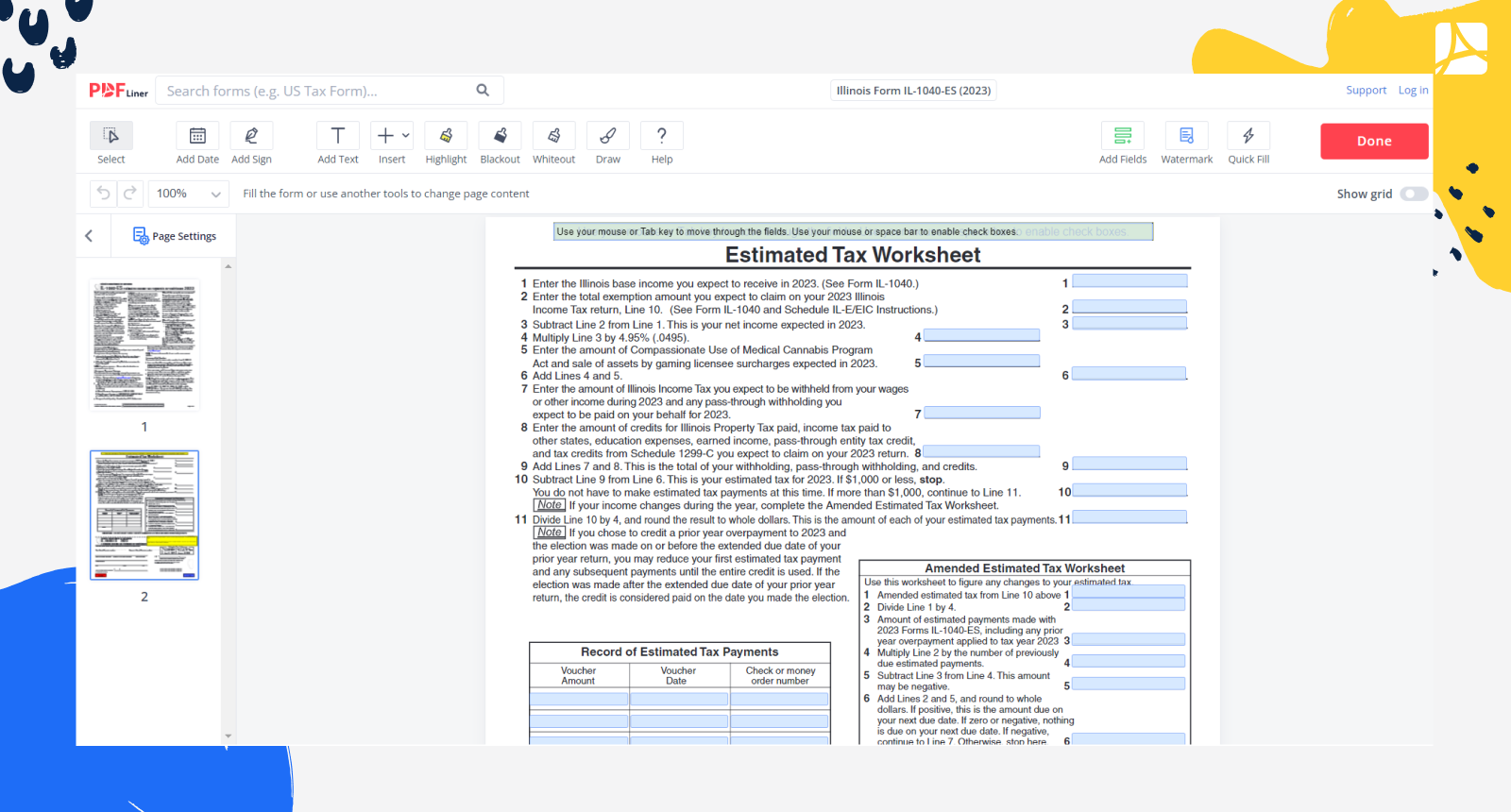Choose the Add Date calendar tool

point(197,136)
